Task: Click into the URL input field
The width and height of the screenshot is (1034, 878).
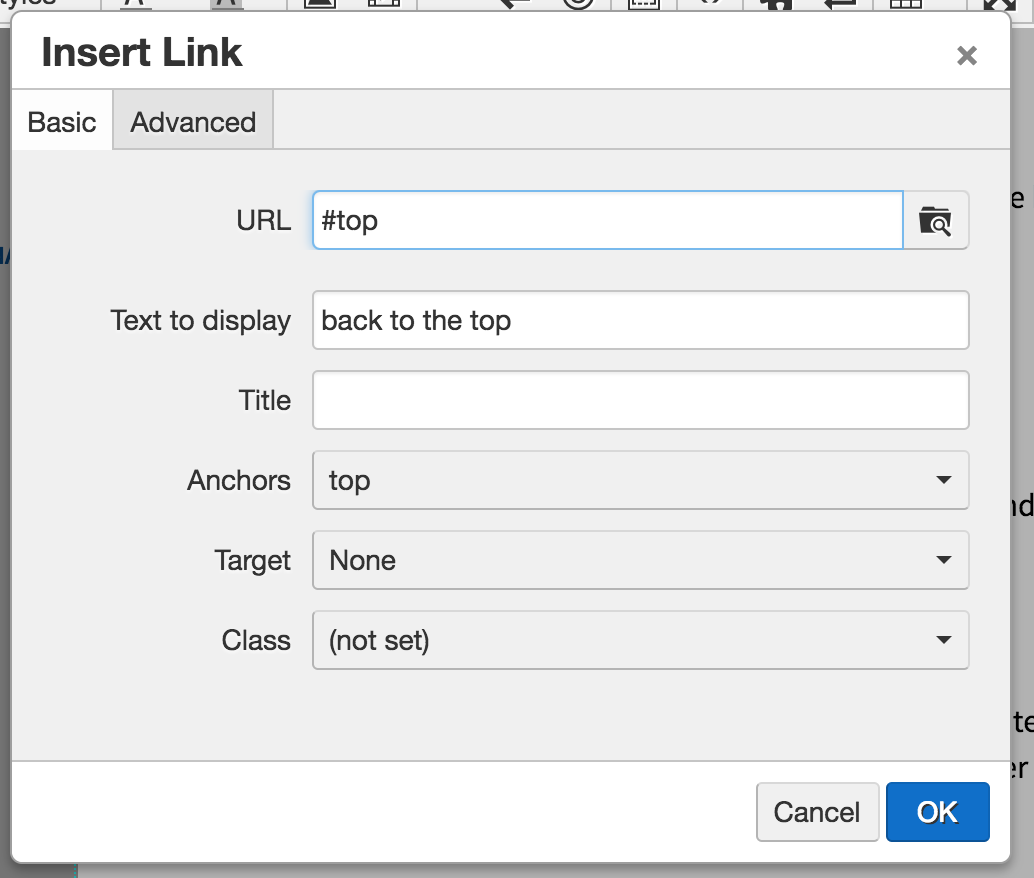Action: click(x=607, y=220)
